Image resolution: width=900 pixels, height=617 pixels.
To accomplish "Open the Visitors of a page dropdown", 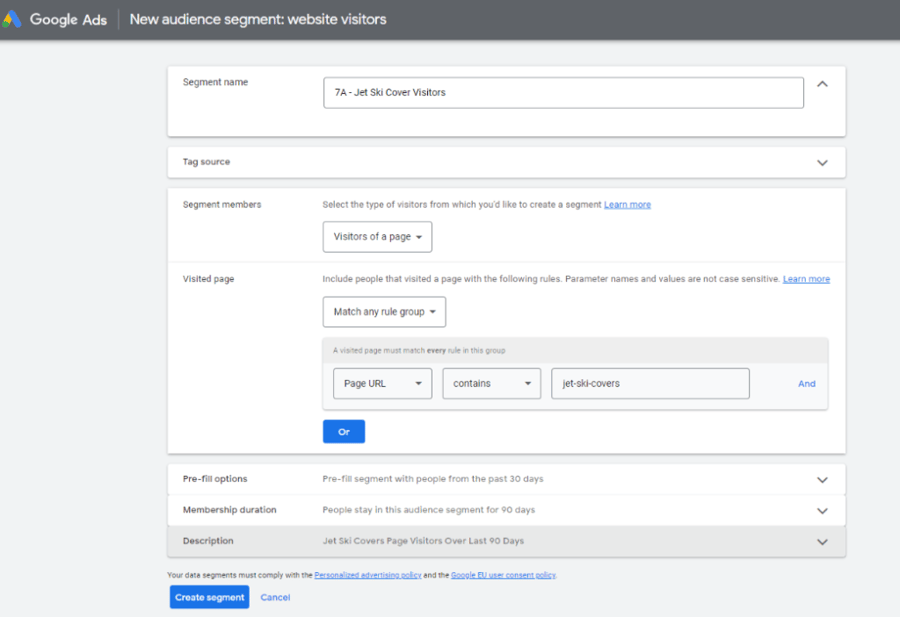I will tap(375, 237).
